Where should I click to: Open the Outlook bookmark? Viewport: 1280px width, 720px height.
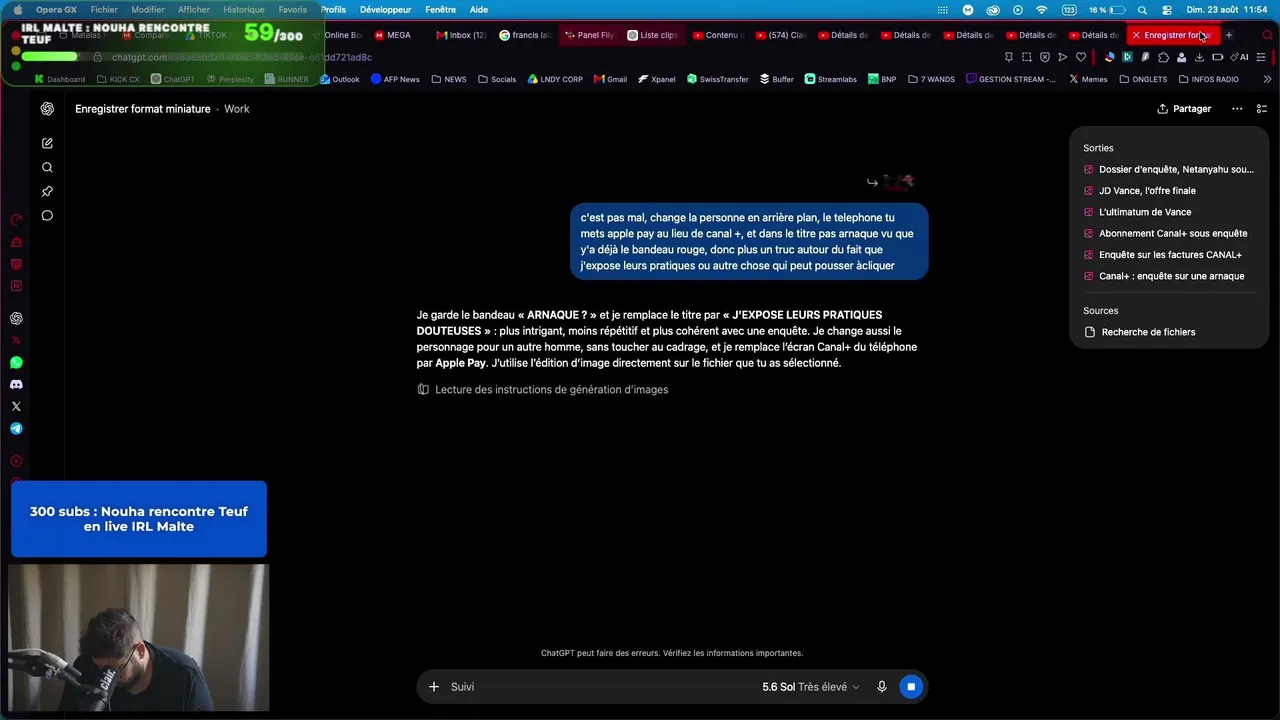click(x=339, y=80)
